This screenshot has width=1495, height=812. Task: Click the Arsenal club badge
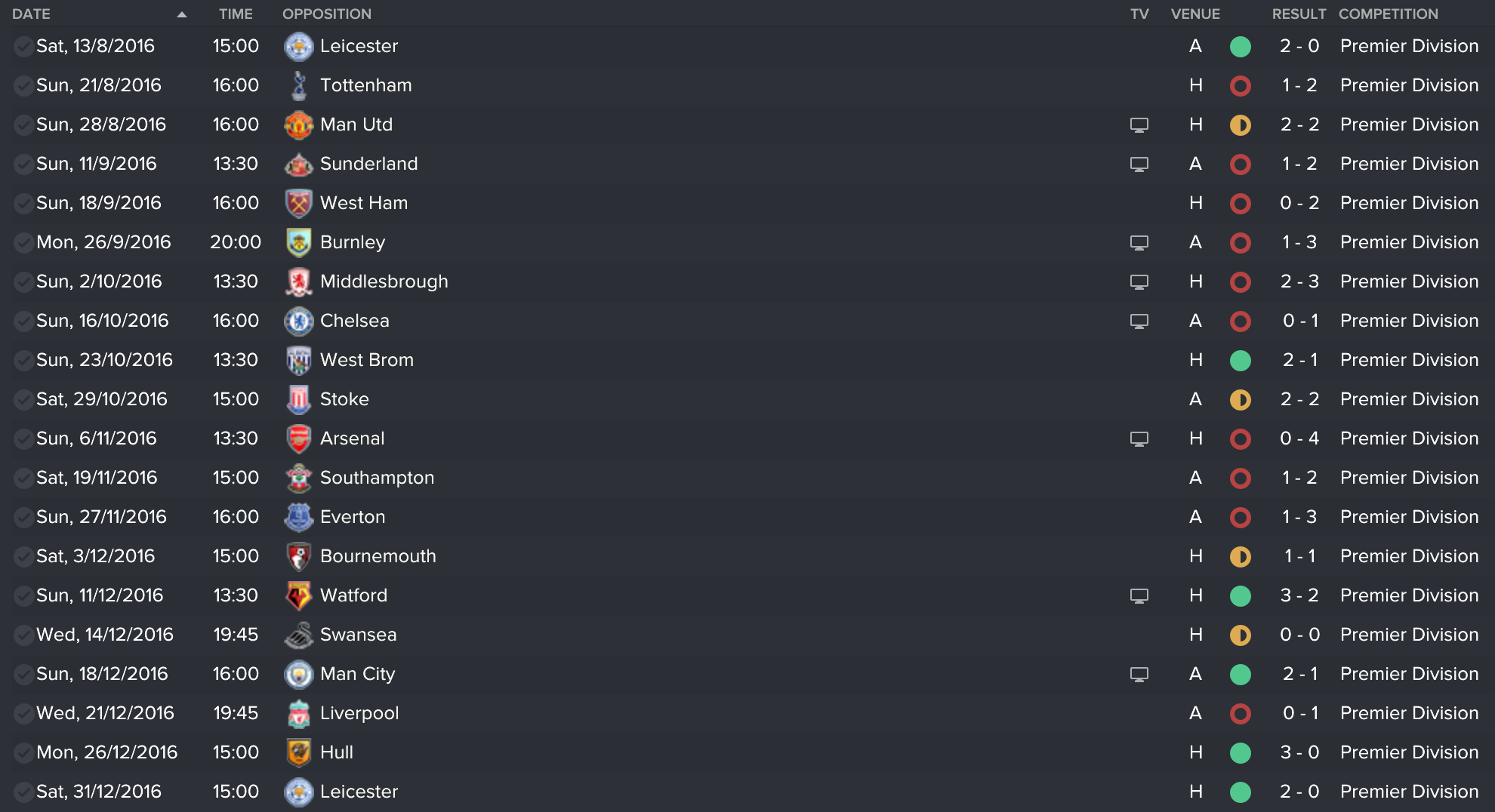point(299,438)
